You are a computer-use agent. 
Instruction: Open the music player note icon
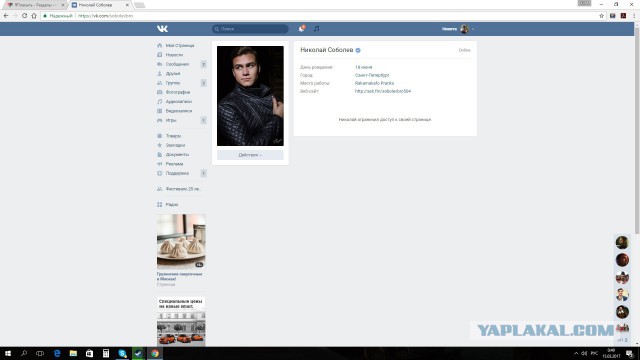[316, 29]
